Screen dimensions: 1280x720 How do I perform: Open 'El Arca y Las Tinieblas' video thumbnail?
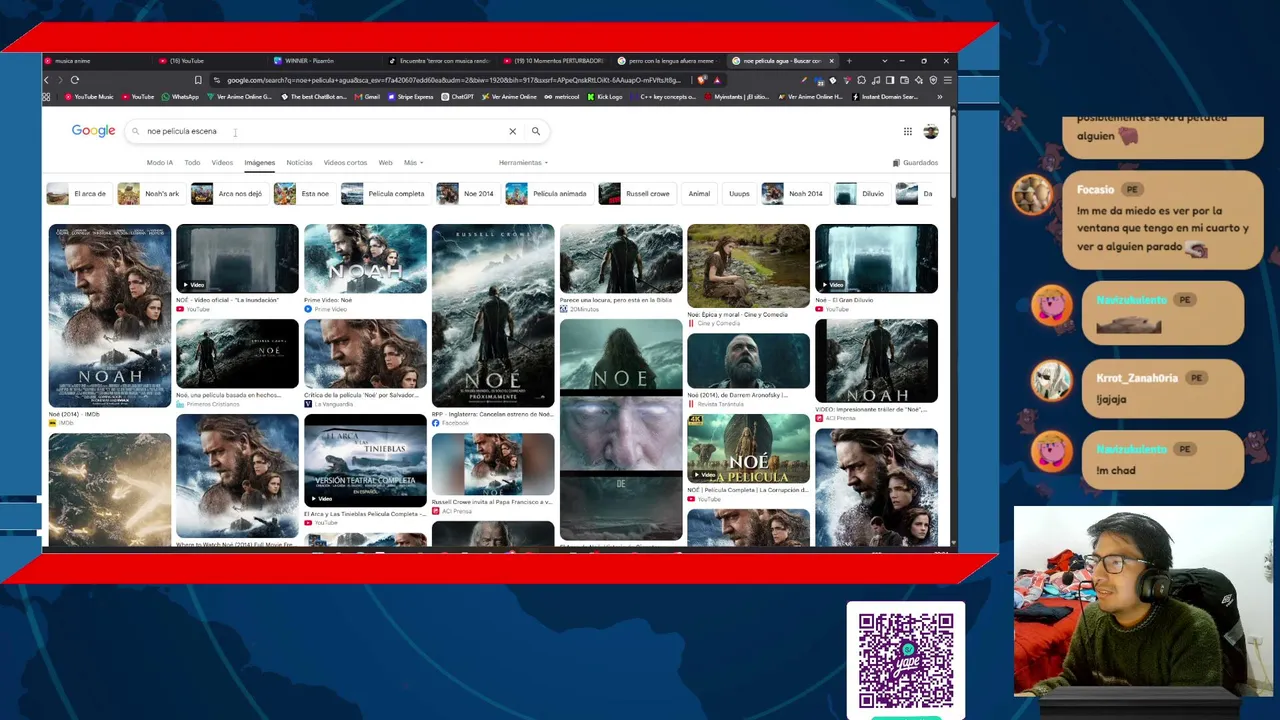365,460
